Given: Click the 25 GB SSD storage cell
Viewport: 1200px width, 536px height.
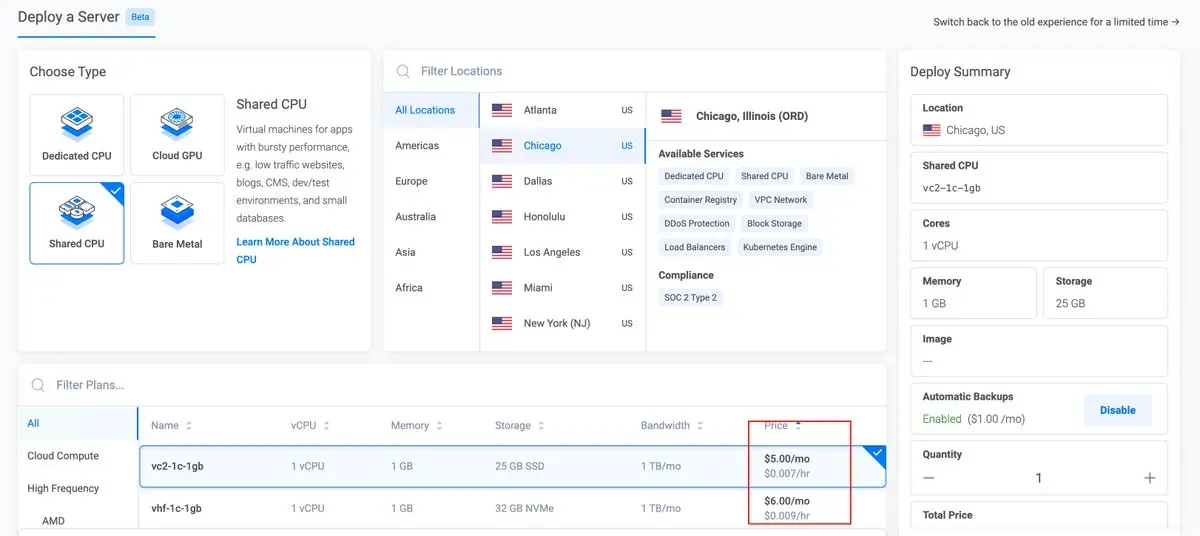Looking at the screenshot, I should 520,466.
